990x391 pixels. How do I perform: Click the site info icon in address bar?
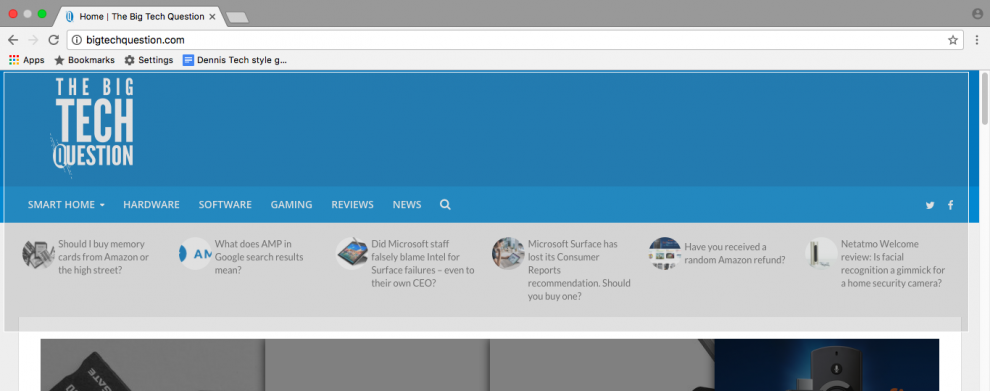pos(77,40)
